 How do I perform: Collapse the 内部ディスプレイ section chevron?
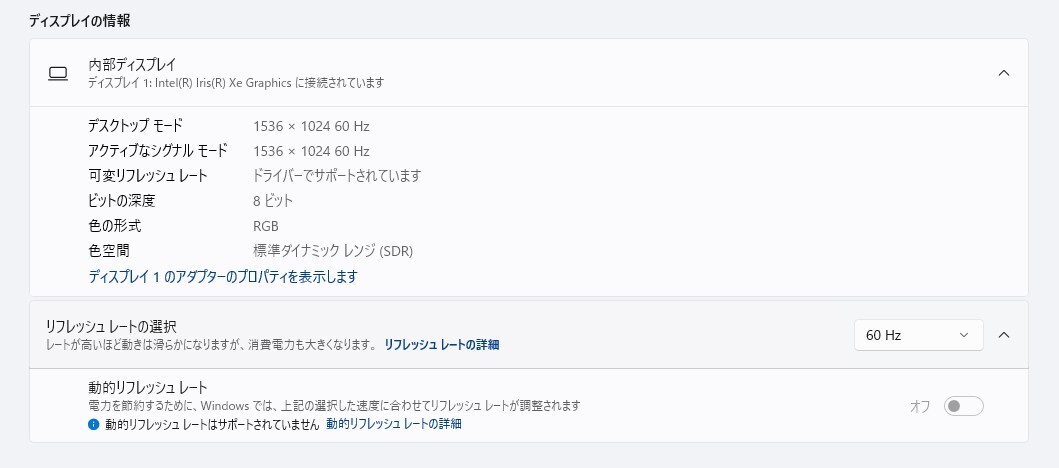coord(1004,73)
